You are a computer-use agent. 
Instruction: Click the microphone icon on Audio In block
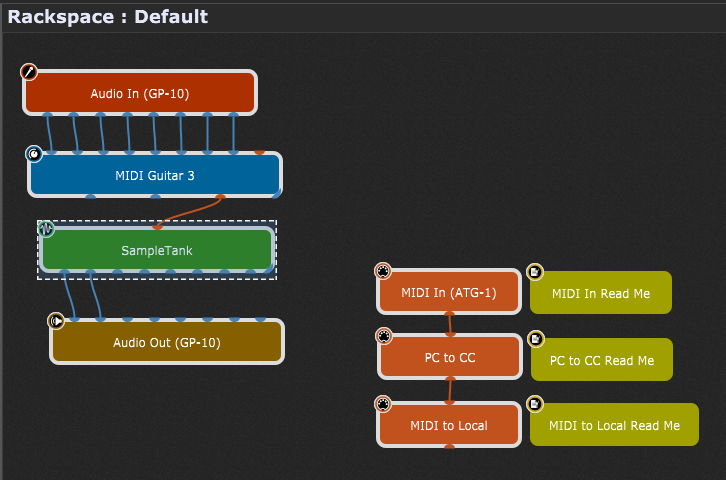(x=30, y=72)
